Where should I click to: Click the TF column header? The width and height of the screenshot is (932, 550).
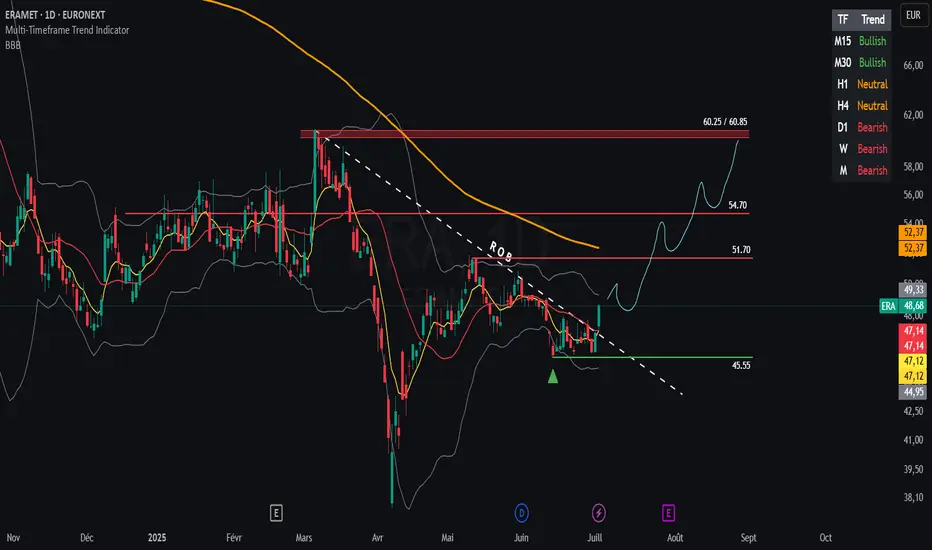843,20
